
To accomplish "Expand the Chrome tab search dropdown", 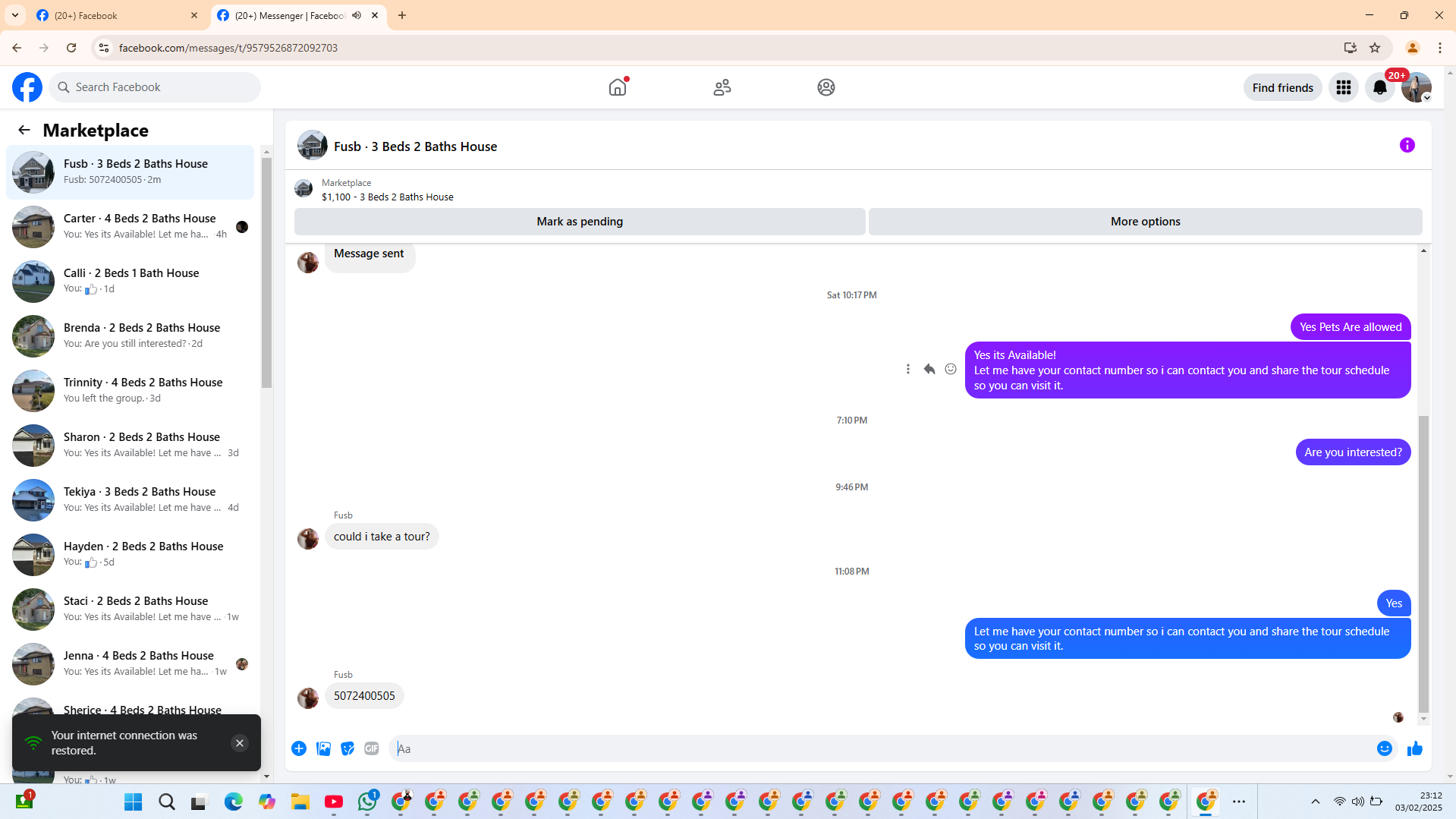I will click(15, 15).
